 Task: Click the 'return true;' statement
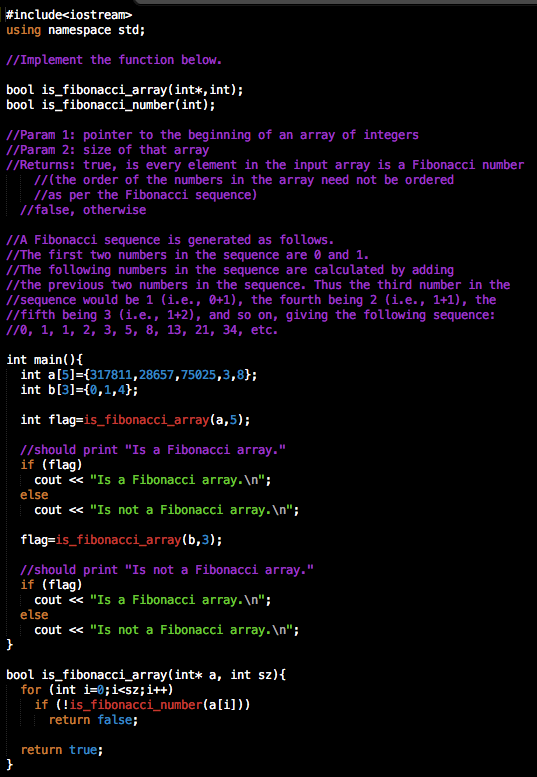[x=62, y=750]
